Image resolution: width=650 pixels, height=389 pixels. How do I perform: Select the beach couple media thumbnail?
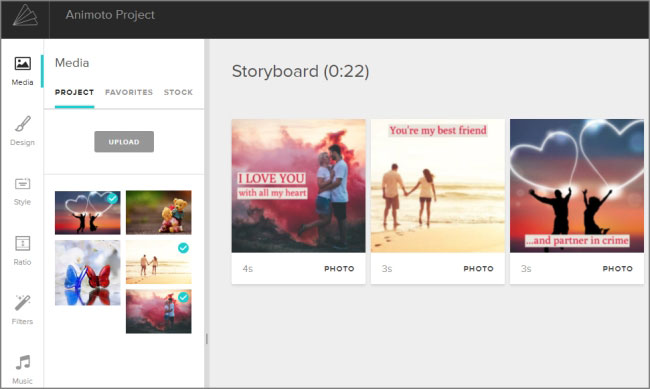(x=159, y=262)
